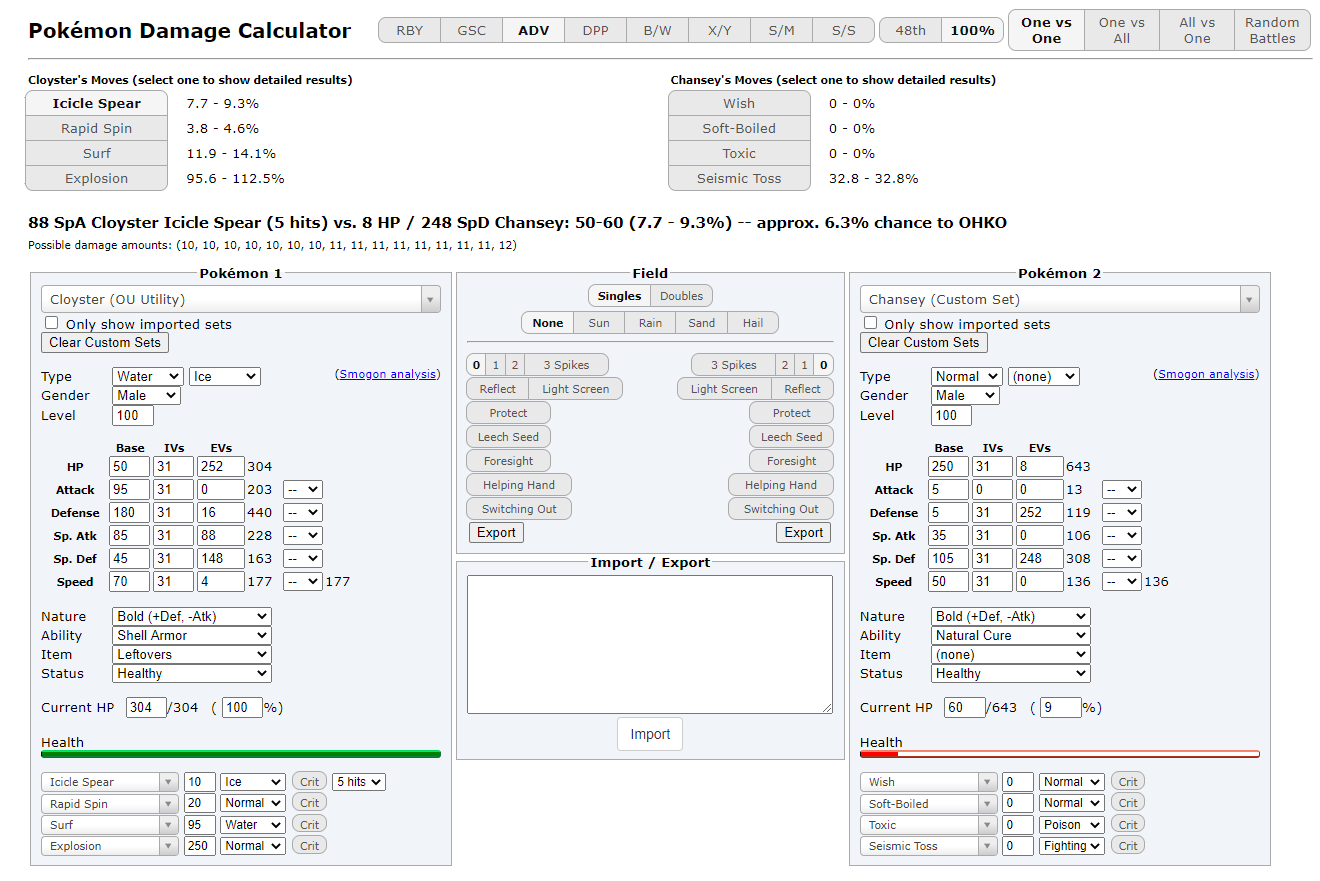Open Cloyster's Smogon analysis link
This screenshot has height=881, width=1320.
pos(388,374)
